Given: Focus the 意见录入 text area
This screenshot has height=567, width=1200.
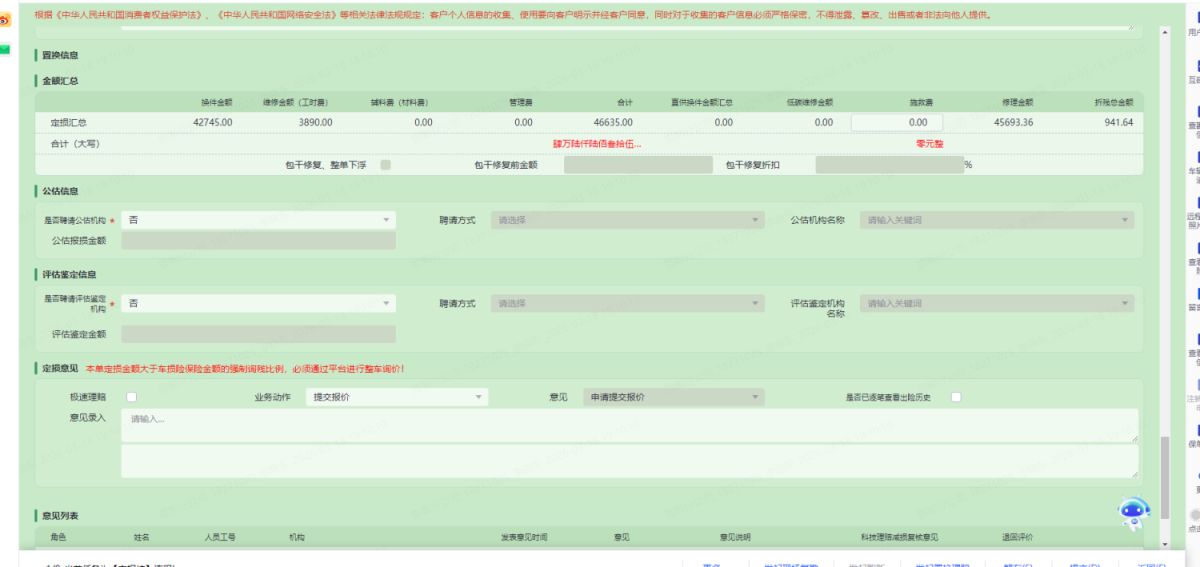Looking at the screenshot, I should pos(629,425).
